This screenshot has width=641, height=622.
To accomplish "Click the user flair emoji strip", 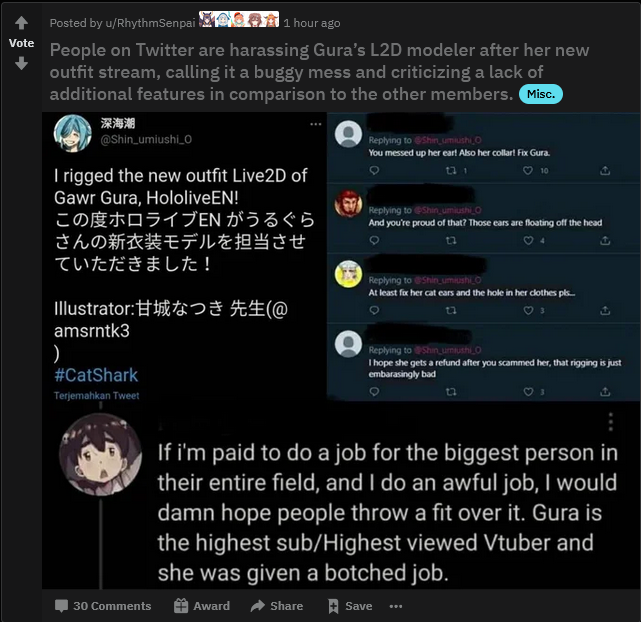I will [239, 19].
